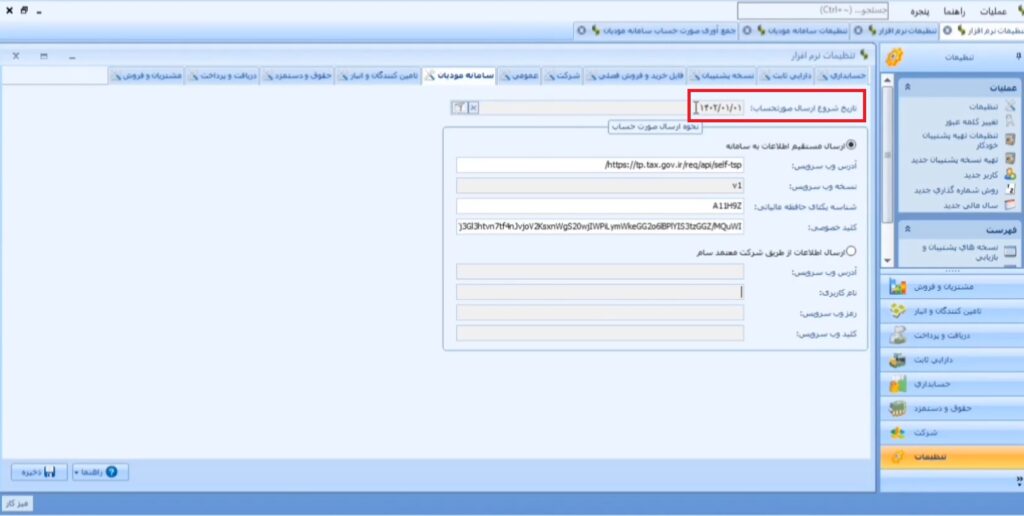Screen dimensions: 1024x516
Task: Open the تامین کنندگان و انبار module
Action: click(952, 312)
